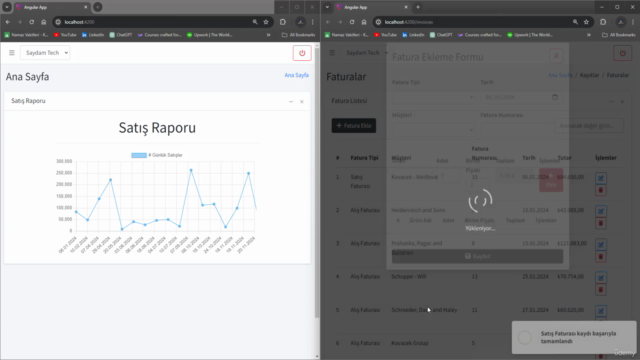The height and width of the screenshot is (360, 640).
Task: Open the Fatura Tipi dropdown in form
Action: point(433,97)
